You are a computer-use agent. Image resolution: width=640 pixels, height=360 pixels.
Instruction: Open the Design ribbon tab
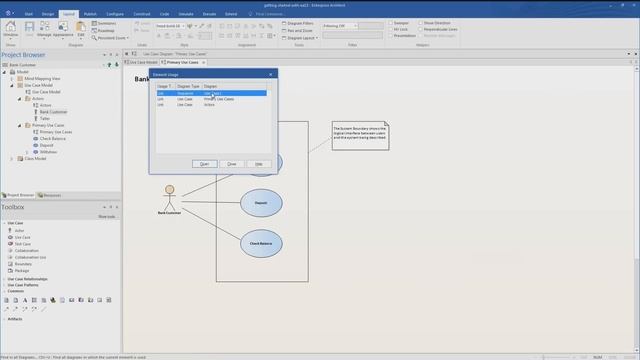pyautogui.click(x=48, y=14)
